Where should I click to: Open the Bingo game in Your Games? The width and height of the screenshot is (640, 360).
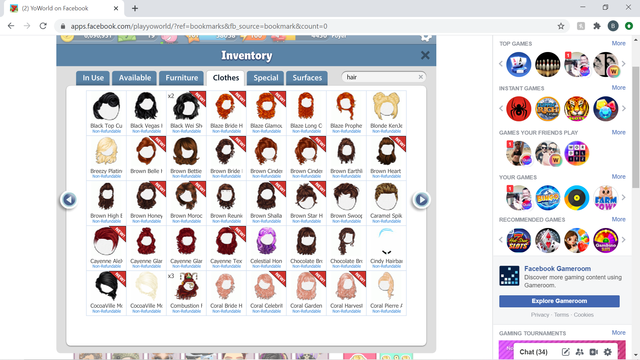[x=548, y=198]
